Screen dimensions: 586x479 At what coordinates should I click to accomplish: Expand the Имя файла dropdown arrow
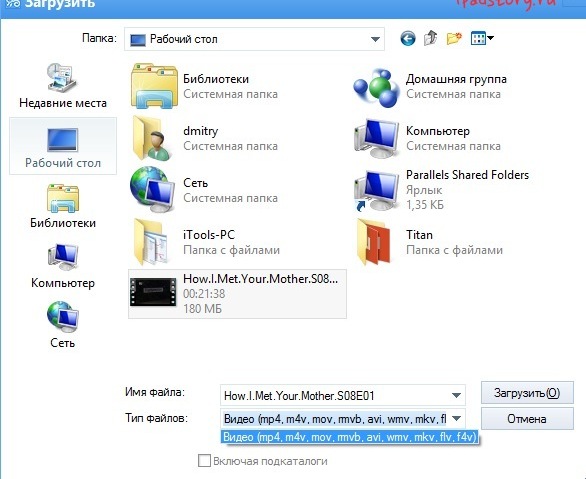point(456,395)
